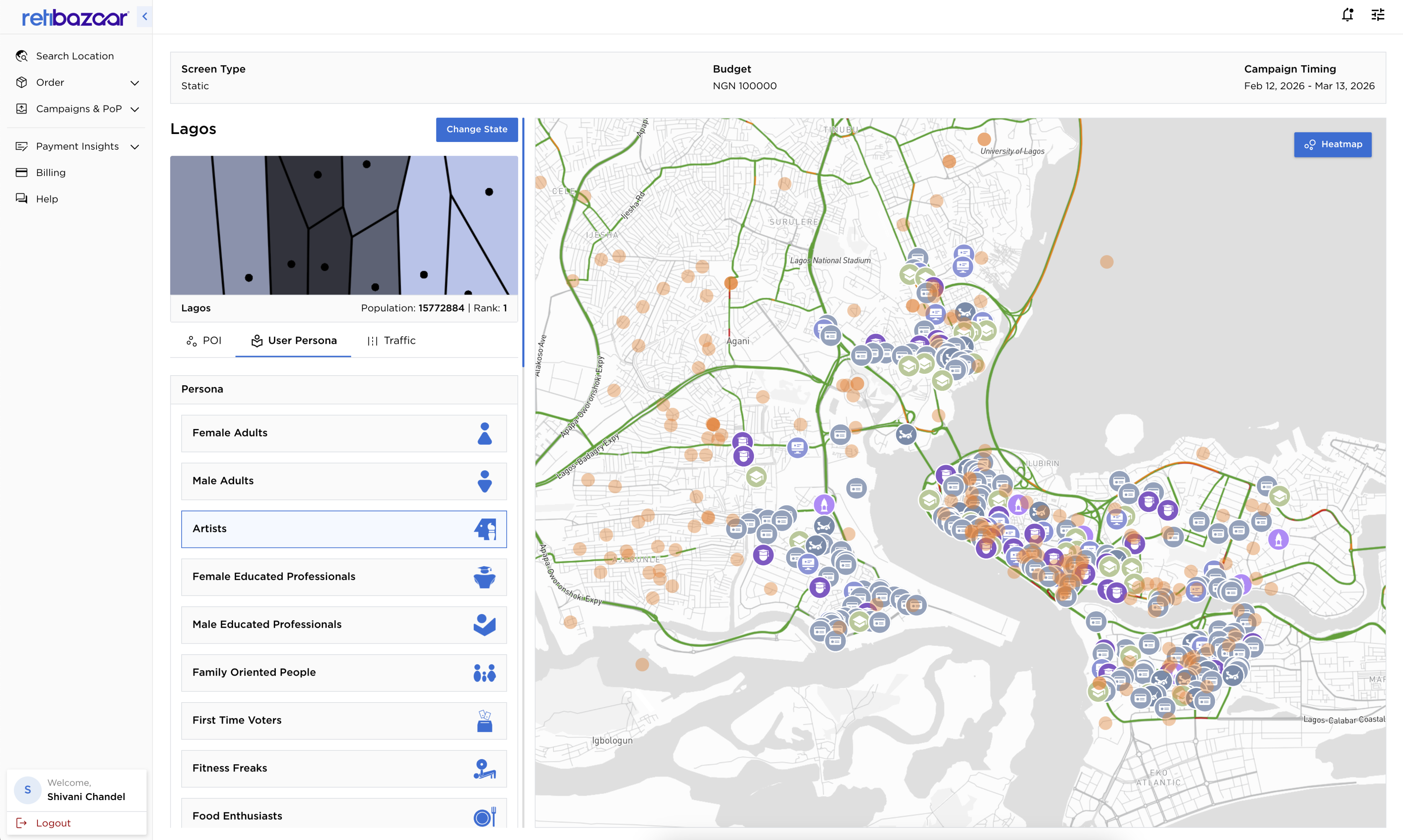
Task: Select the Female Adults persona
Action: 344,433
